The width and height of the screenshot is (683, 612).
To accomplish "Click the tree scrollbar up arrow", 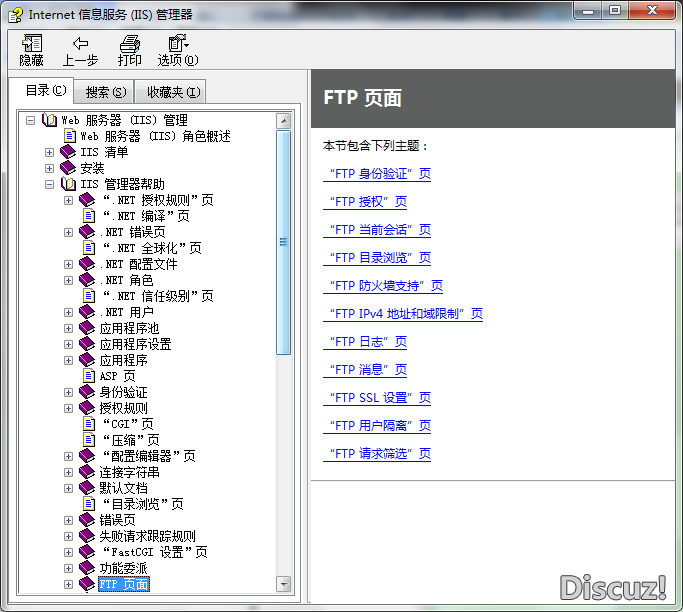I will coord(284,121).
